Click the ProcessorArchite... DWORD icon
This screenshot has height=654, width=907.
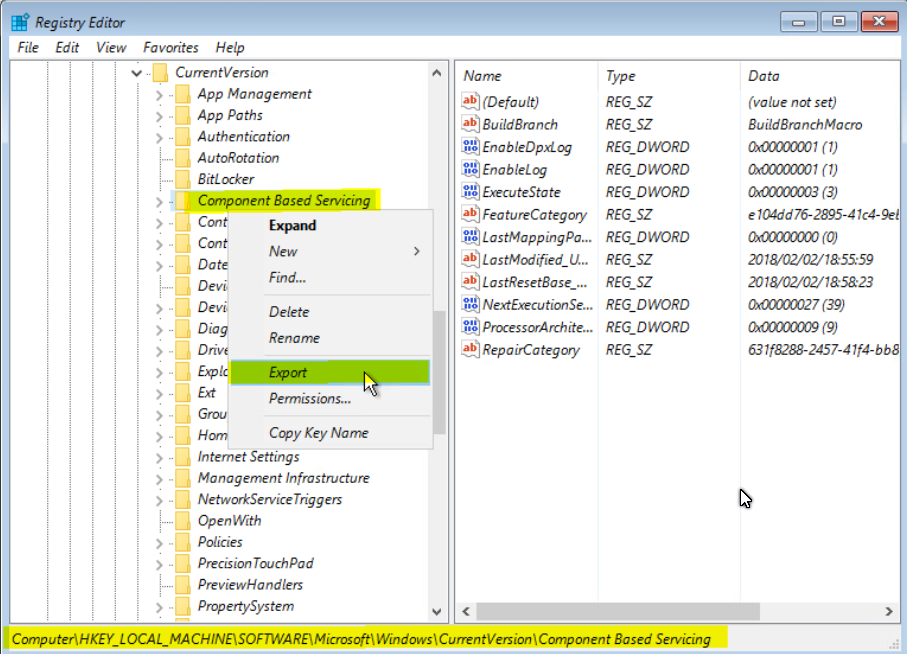click(470, 327)
